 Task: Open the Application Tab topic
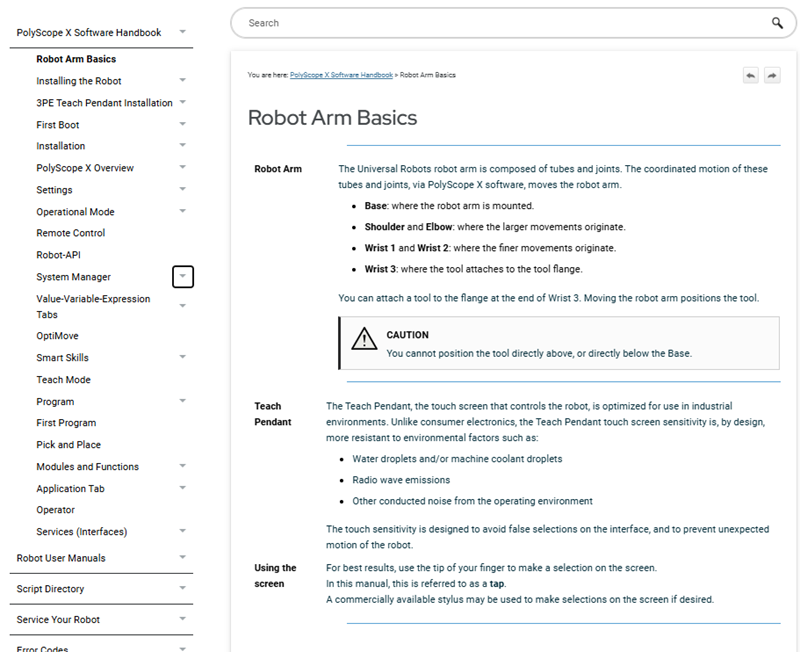coord(70,488)
